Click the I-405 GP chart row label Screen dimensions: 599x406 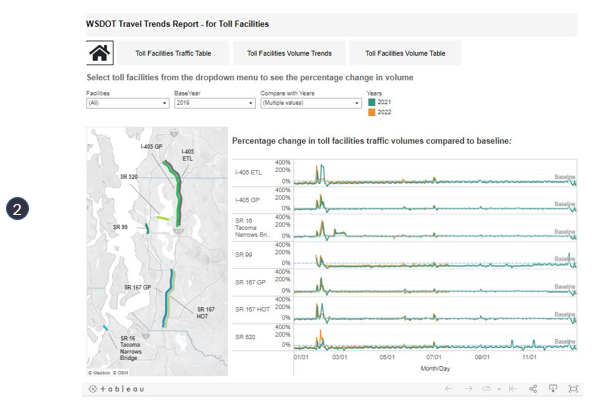[x=248, y=200]
